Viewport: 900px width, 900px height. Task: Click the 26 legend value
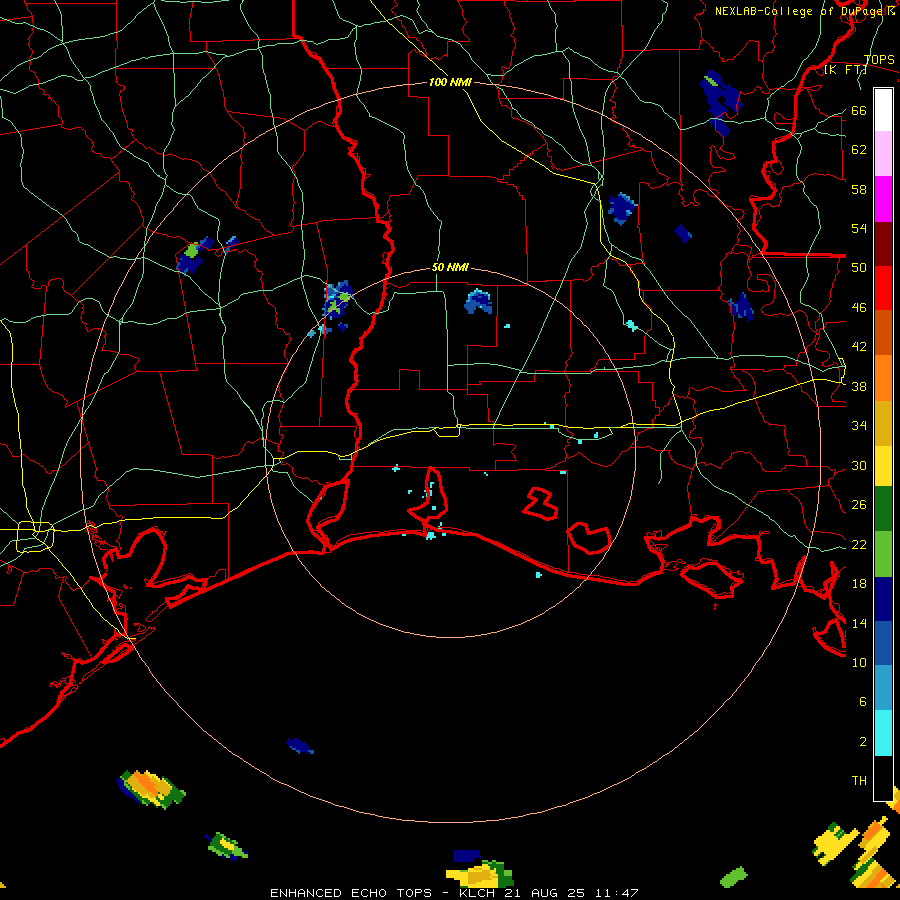[x=859, y=505]
